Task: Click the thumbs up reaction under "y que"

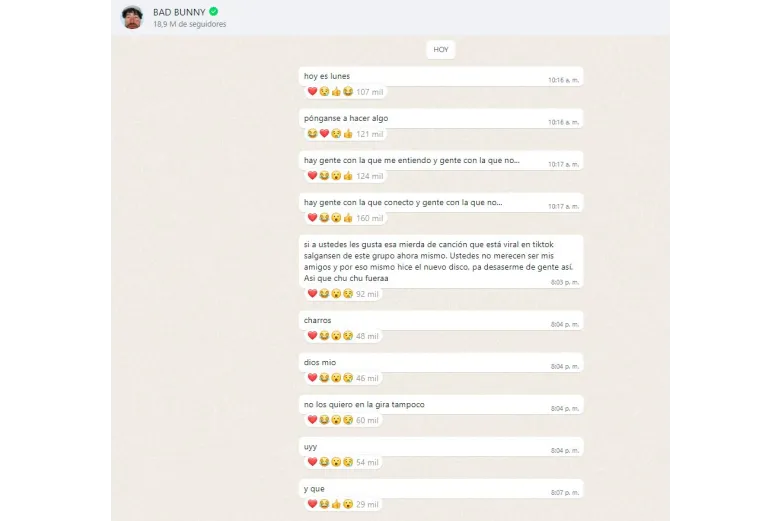Action: (x=336, y=504)
